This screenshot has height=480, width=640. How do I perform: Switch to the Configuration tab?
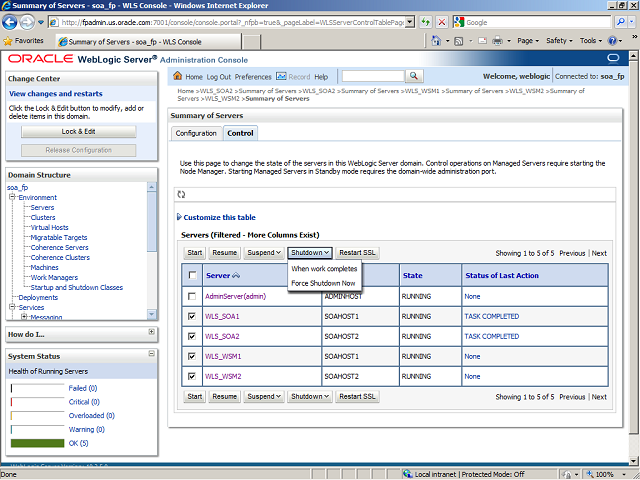click(196, 133)
